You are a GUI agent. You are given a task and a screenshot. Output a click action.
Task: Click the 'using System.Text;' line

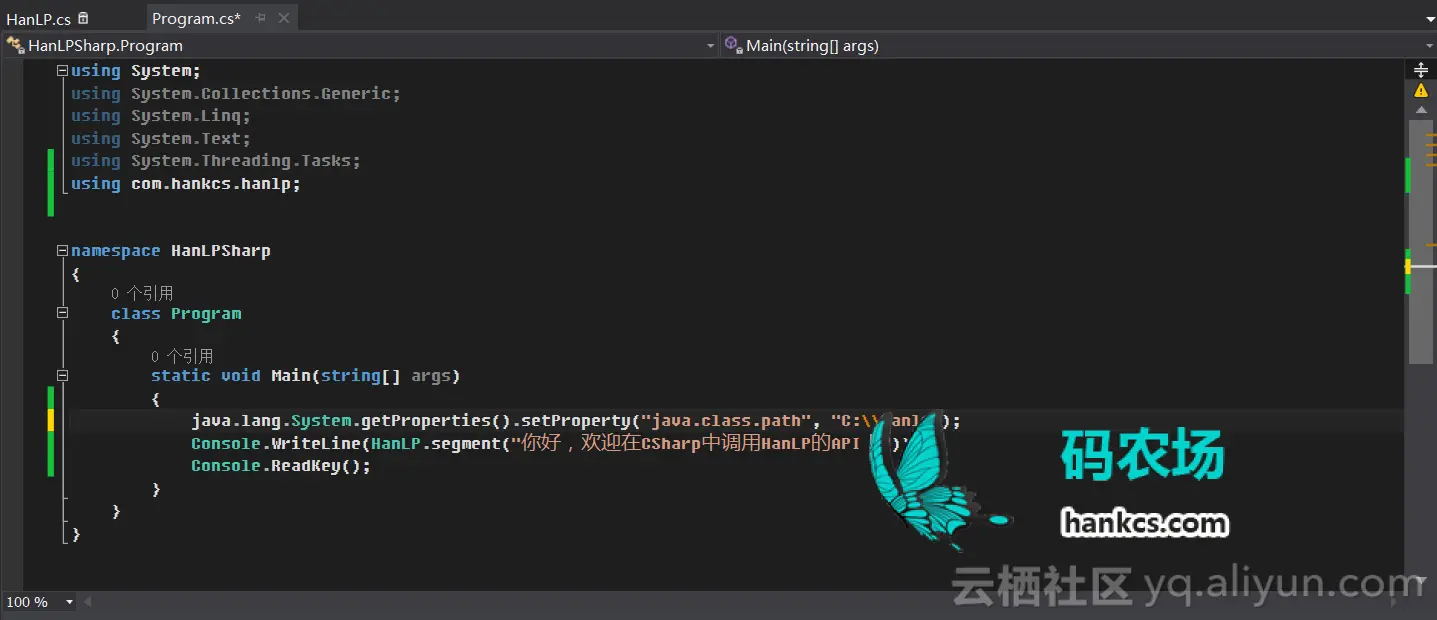coord(161,139)
